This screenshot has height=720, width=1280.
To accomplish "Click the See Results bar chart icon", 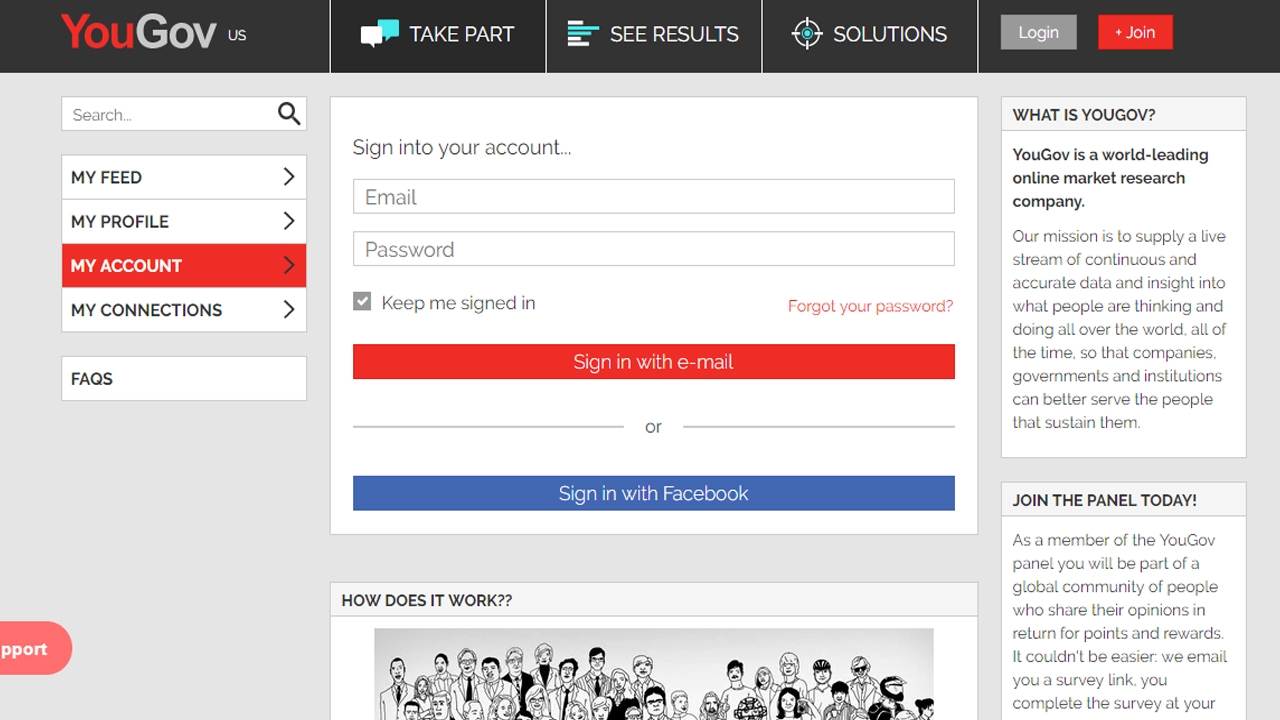I will 583,34.
